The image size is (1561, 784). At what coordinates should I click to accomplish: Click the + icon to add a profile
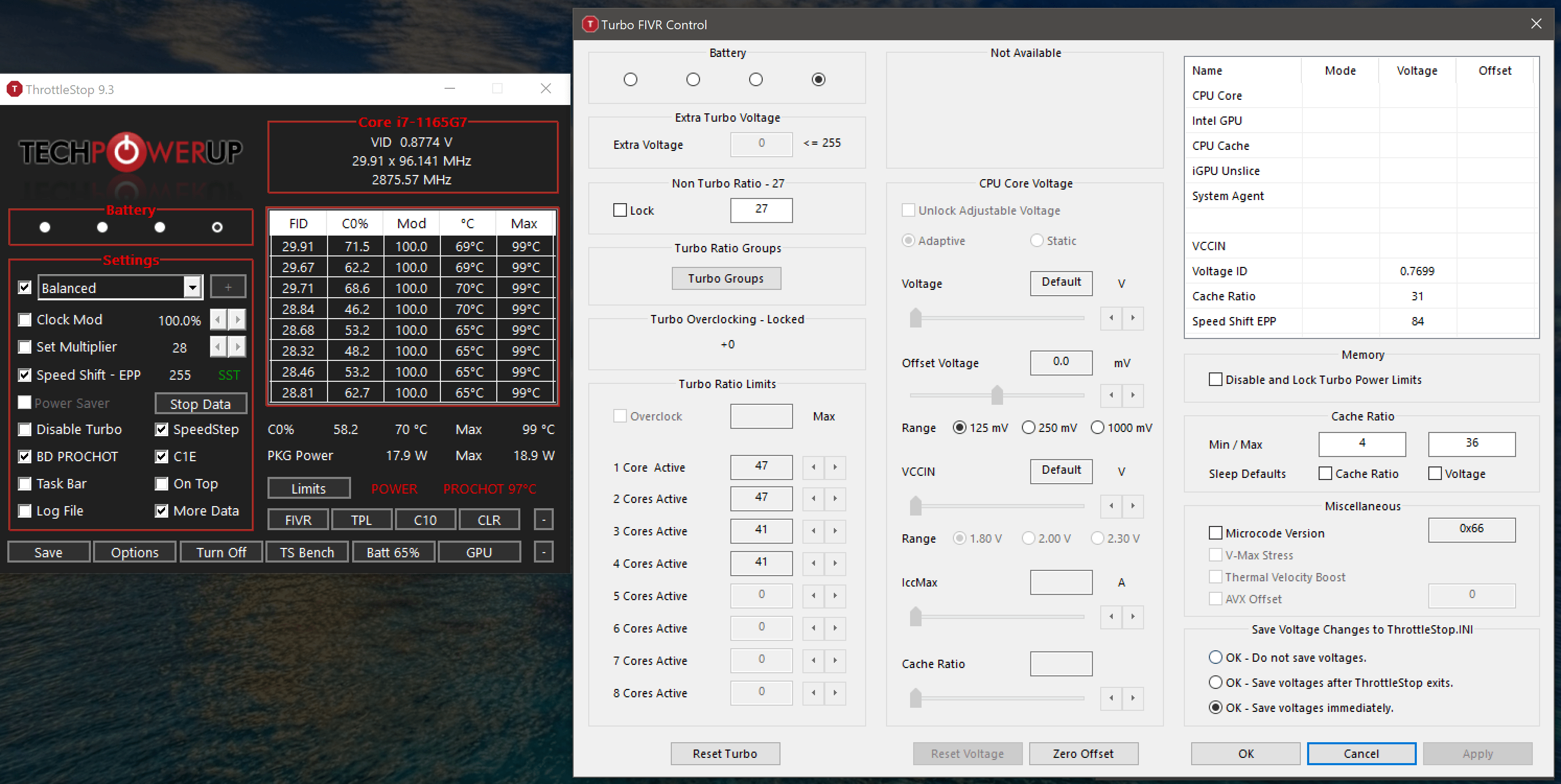(228, 286)
